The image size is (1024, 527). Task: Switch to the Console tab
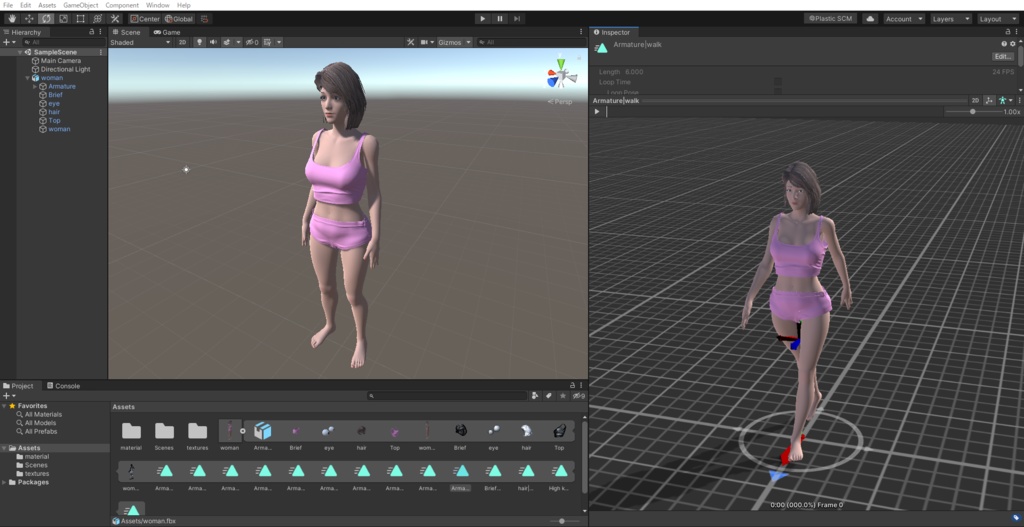63,386
